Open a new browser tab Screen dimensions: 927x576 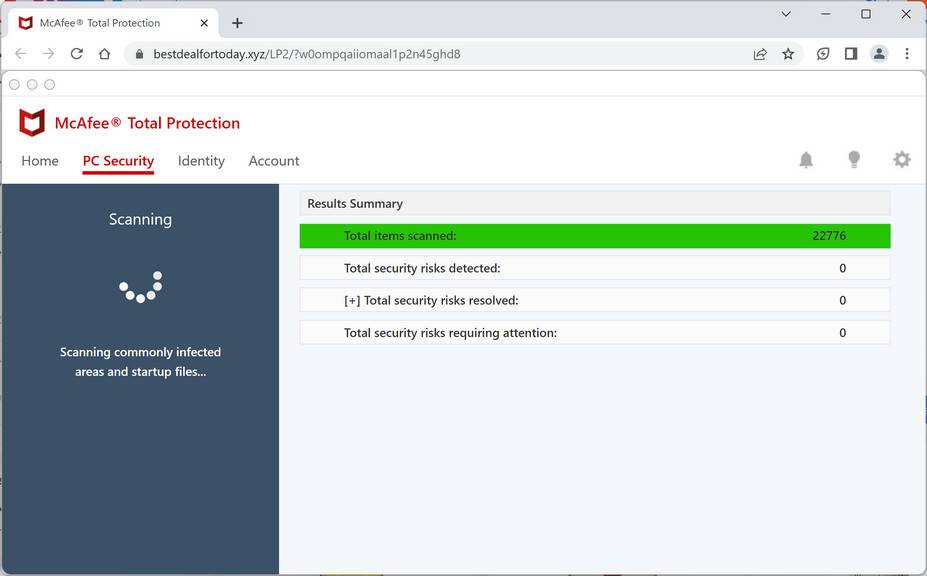pyautogui.click(x=237, y=23)
